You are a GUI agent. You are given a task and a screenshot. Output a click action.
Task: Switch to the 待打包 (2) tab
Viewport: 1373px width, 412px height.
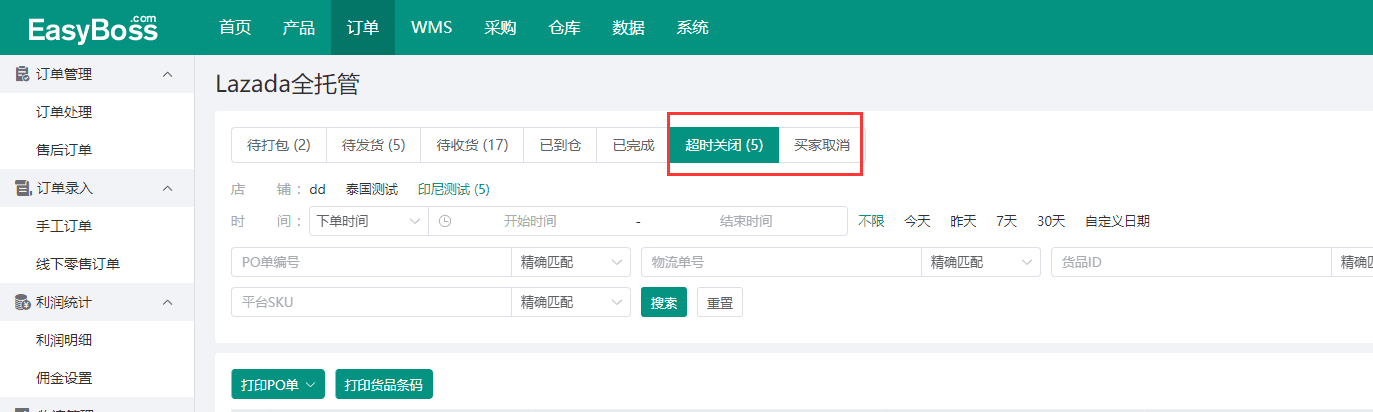279,145
